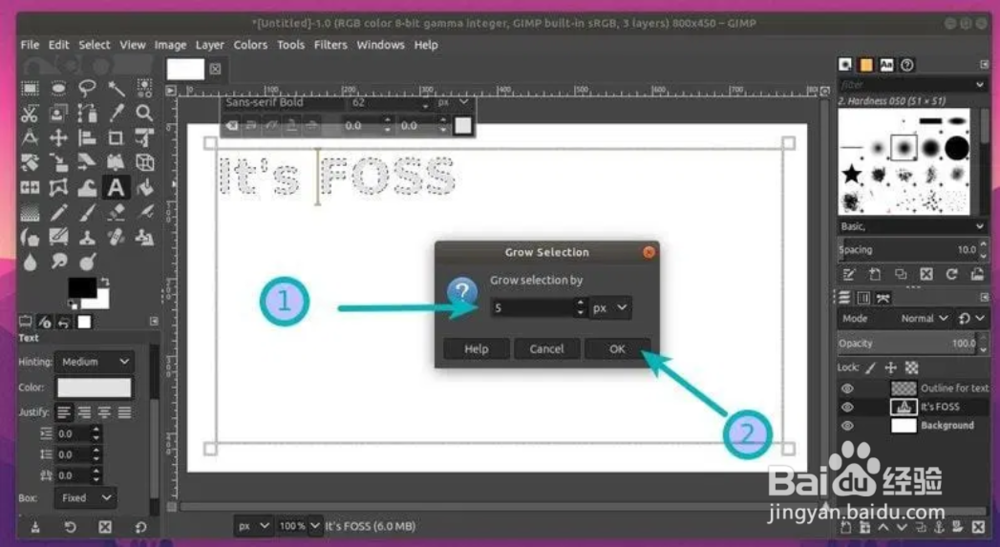
Task: Set Justify to centered
Action: coord(105,412)
